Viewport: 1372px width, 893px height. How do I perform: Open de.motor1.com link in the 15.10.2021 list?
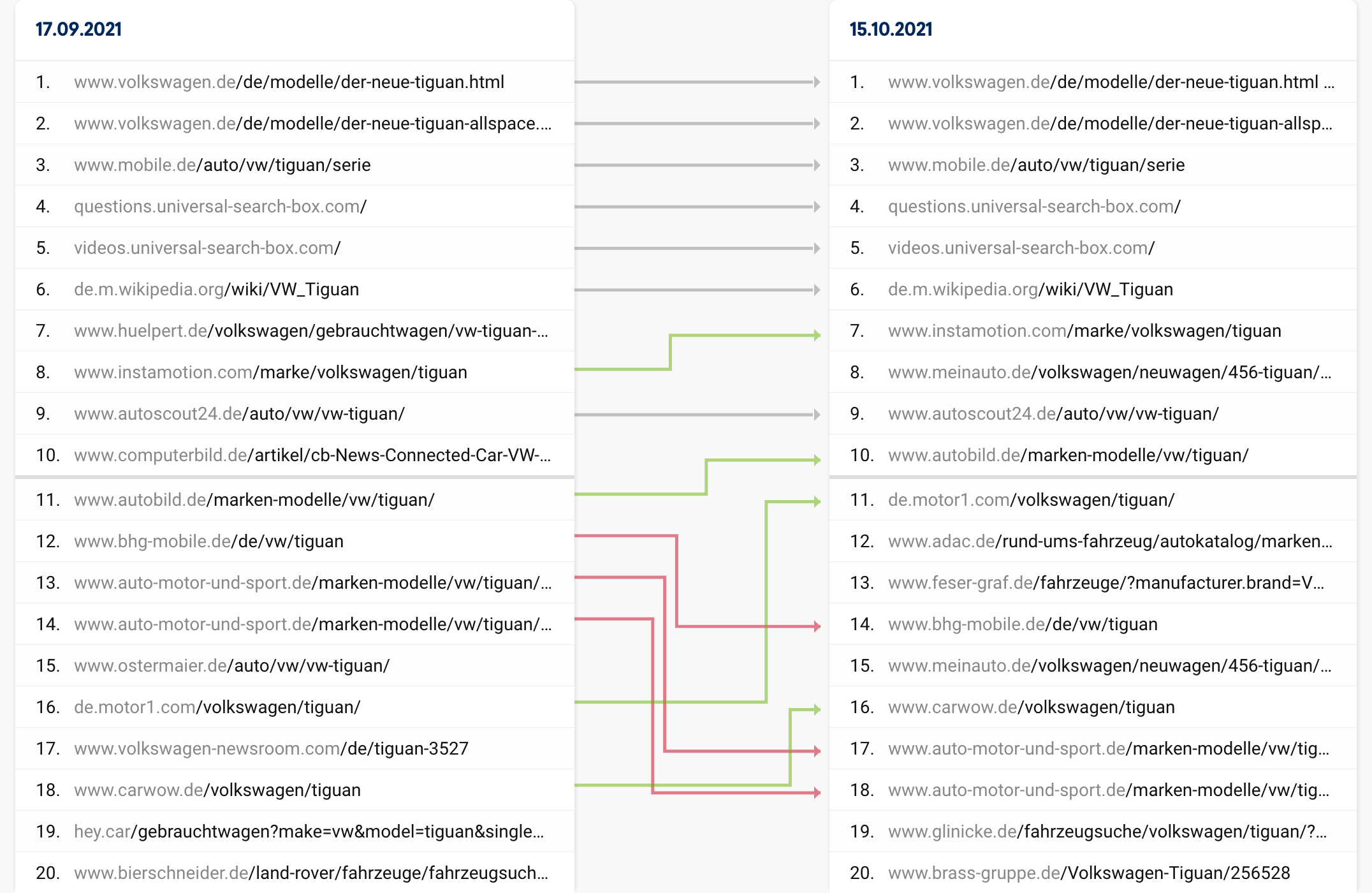point(1030,500)
